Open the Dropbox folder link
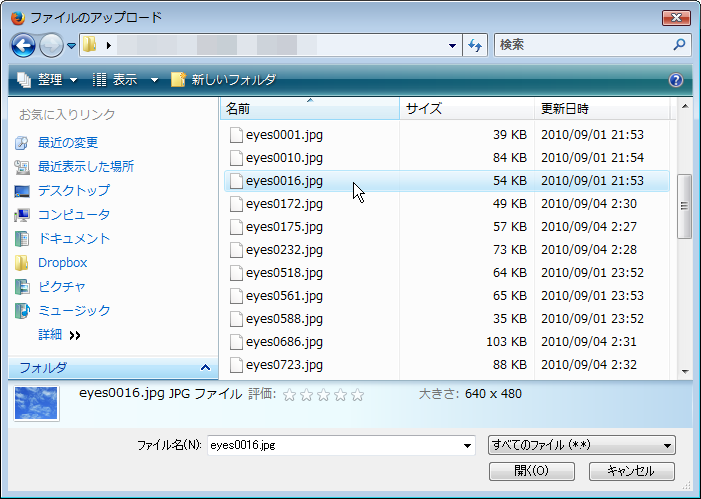Viewport: 701px width, 499px height. [x=63, y=262]
